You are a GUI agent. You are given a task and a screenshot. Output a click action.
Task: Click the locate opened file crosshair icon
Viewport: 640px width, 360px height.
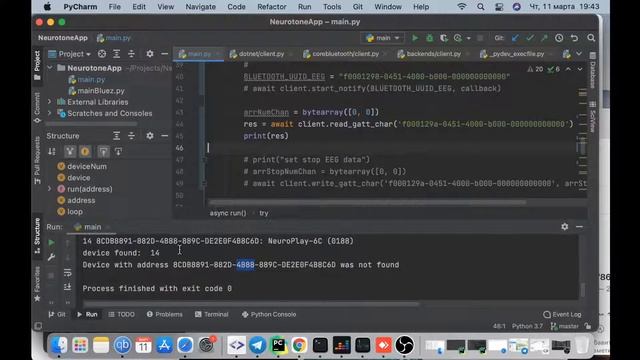point(102,54)
